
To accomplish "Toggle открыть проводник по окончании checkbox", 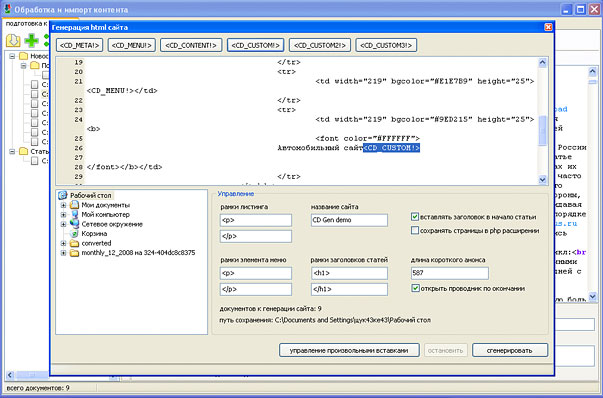I will 415,288.
